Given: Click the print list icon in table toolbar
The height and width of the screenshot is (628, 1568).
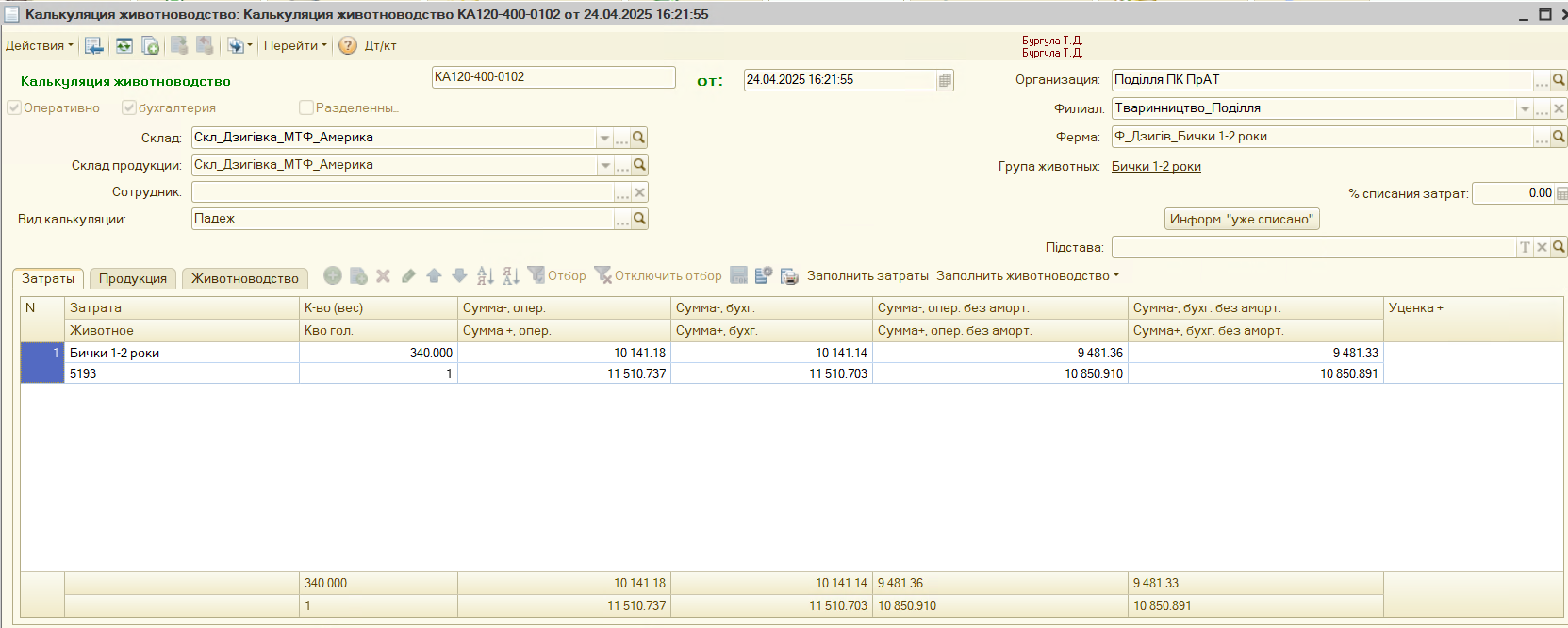Looking at the screenshot, I should (x=789, y=275).
